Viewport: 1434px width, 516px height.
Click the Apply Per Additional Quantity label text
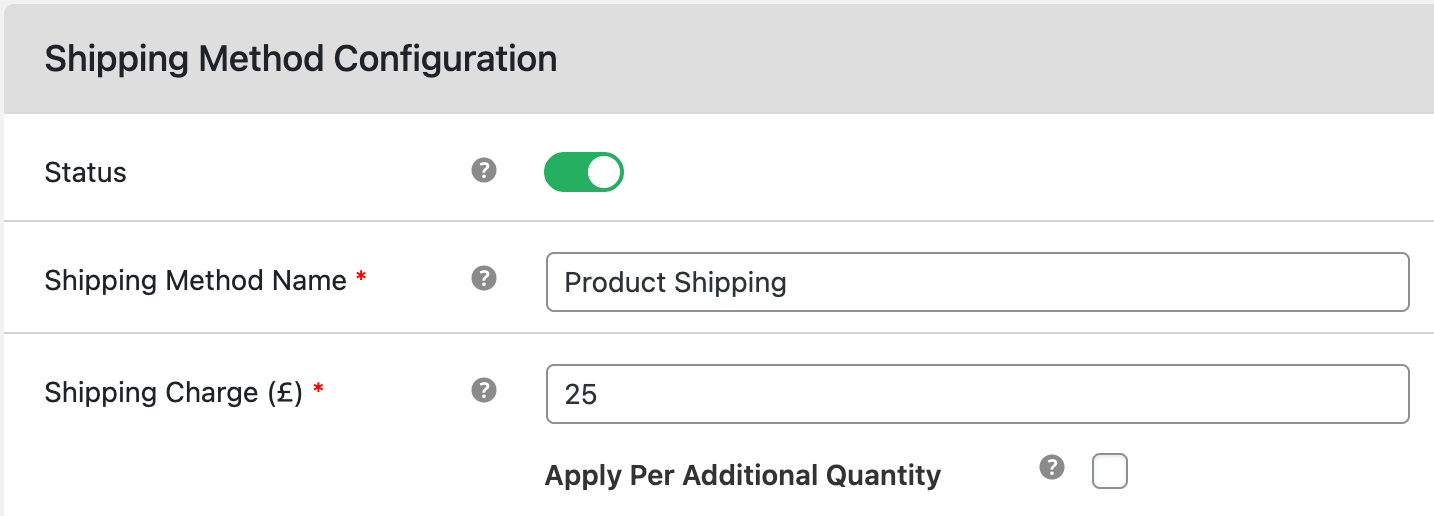[743, 475]
